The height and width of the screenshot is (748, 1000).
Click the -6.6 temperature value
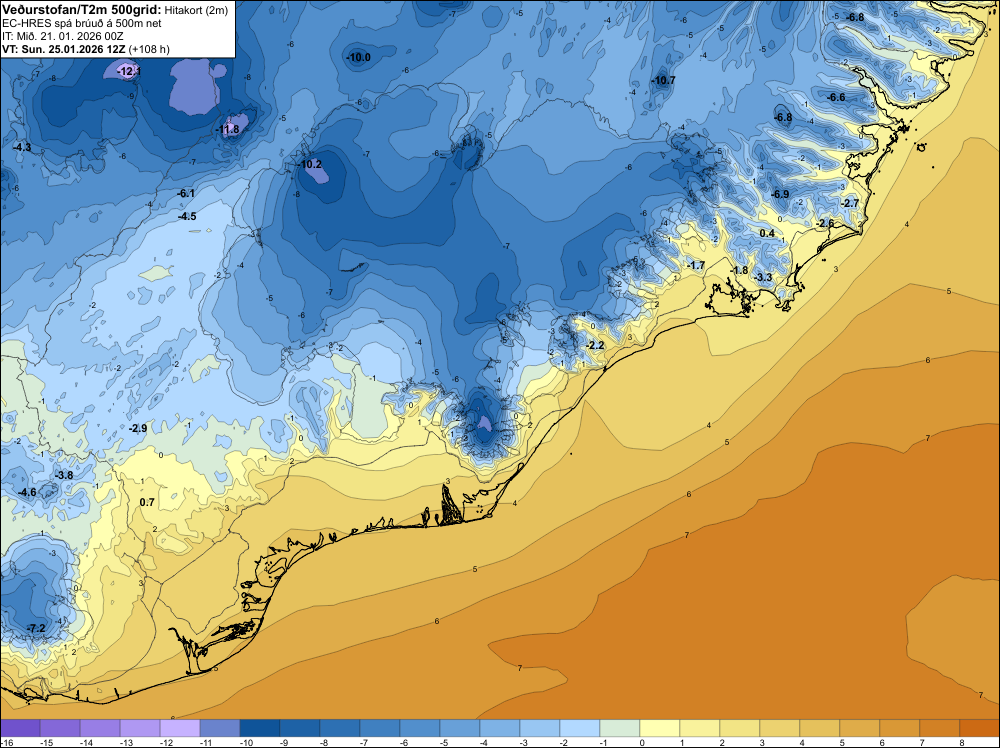pos(836,98)
